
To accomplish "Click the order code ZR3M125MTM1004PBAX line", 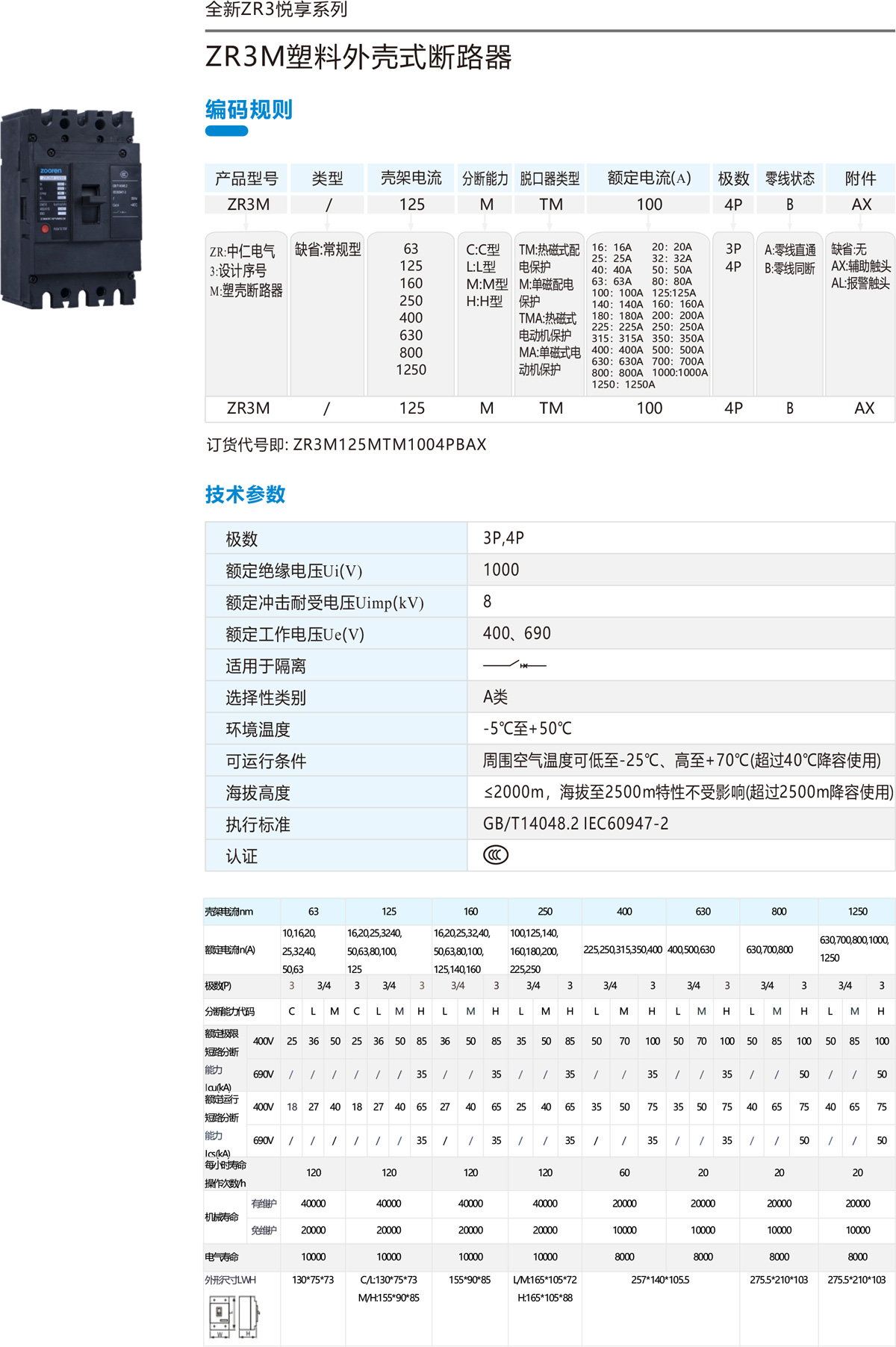I will [346, 444].
